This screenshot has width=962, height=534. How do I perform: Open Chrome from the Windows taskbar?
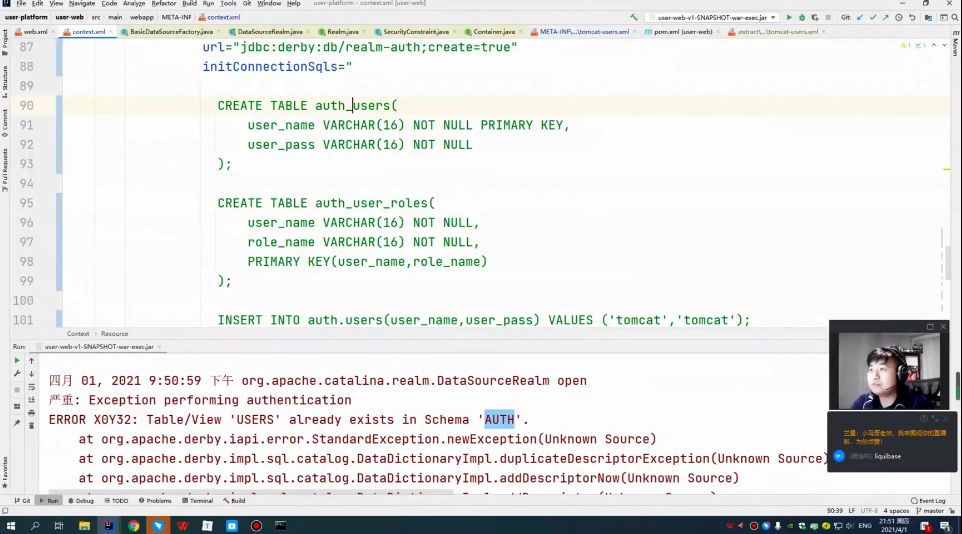133,525
